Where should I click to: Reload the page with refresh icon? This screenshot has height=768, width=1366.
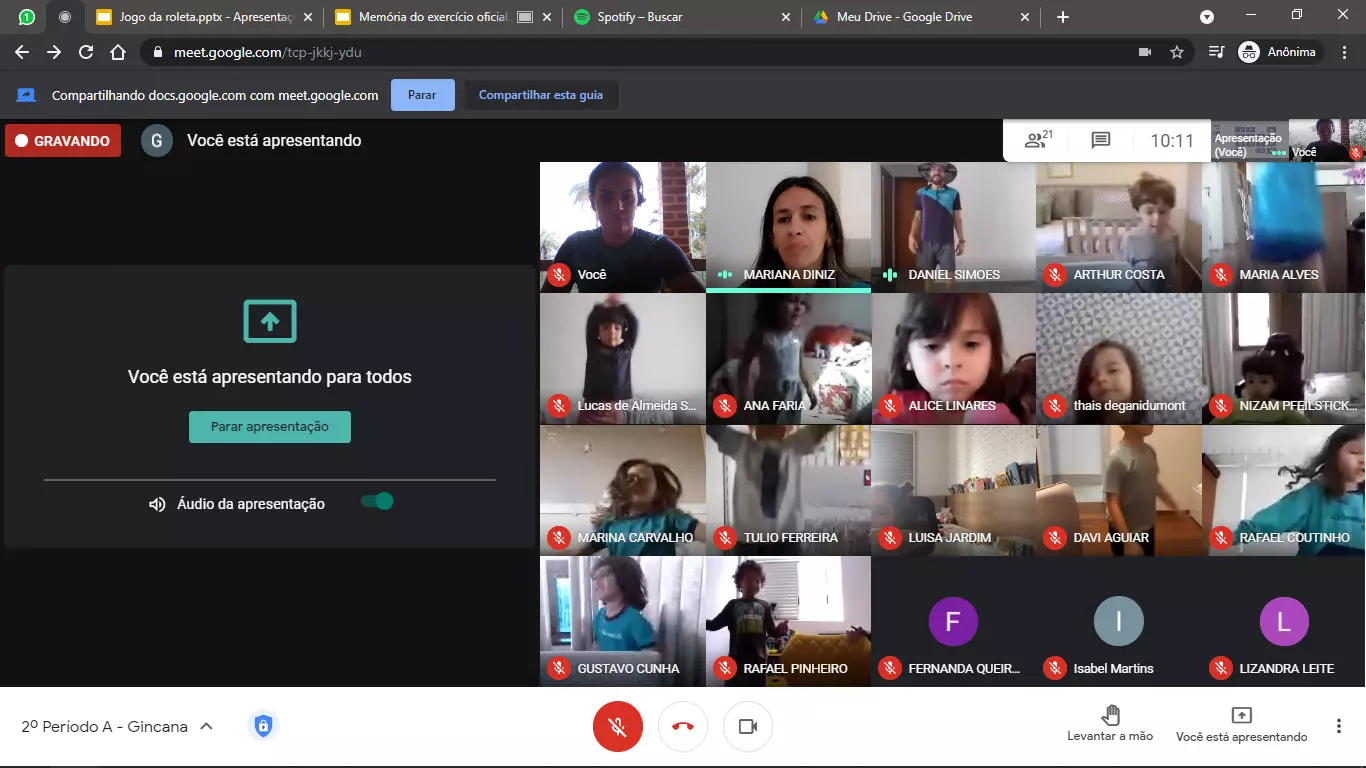pos(86,52)
